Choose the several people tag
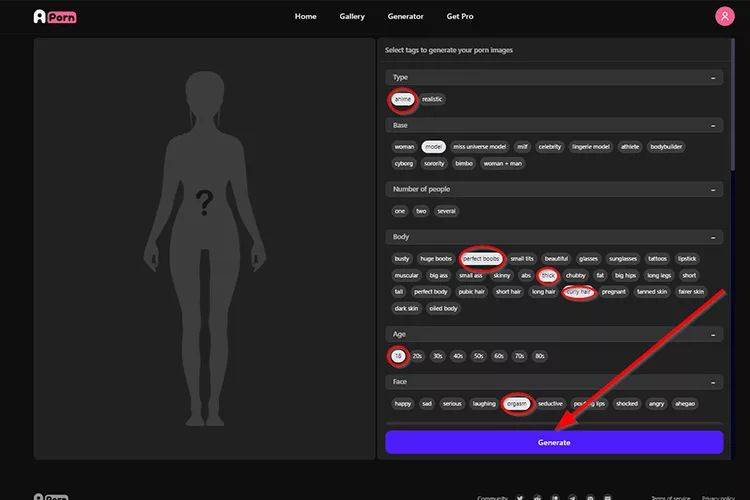This screenshot has height=500, width=750. pyautogui.click(x=446, y=211)
